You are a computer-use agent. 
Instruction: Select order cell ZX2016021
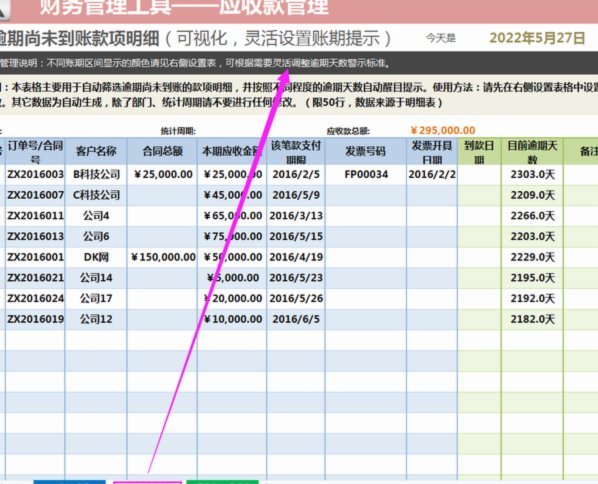pyautogui.click(x=35, y=278)
